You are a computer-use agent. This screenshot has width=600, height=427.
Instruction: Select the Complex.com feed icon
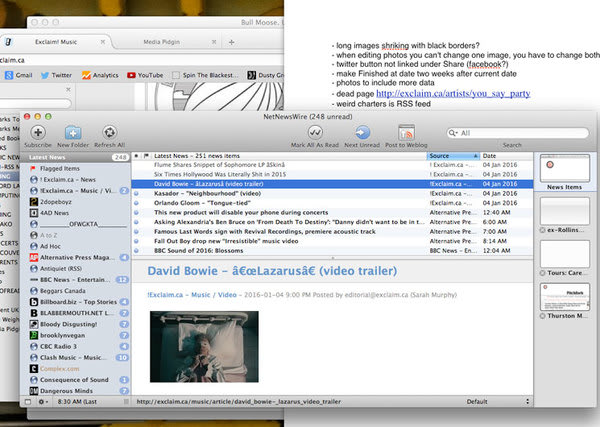[x=34, y=368]
